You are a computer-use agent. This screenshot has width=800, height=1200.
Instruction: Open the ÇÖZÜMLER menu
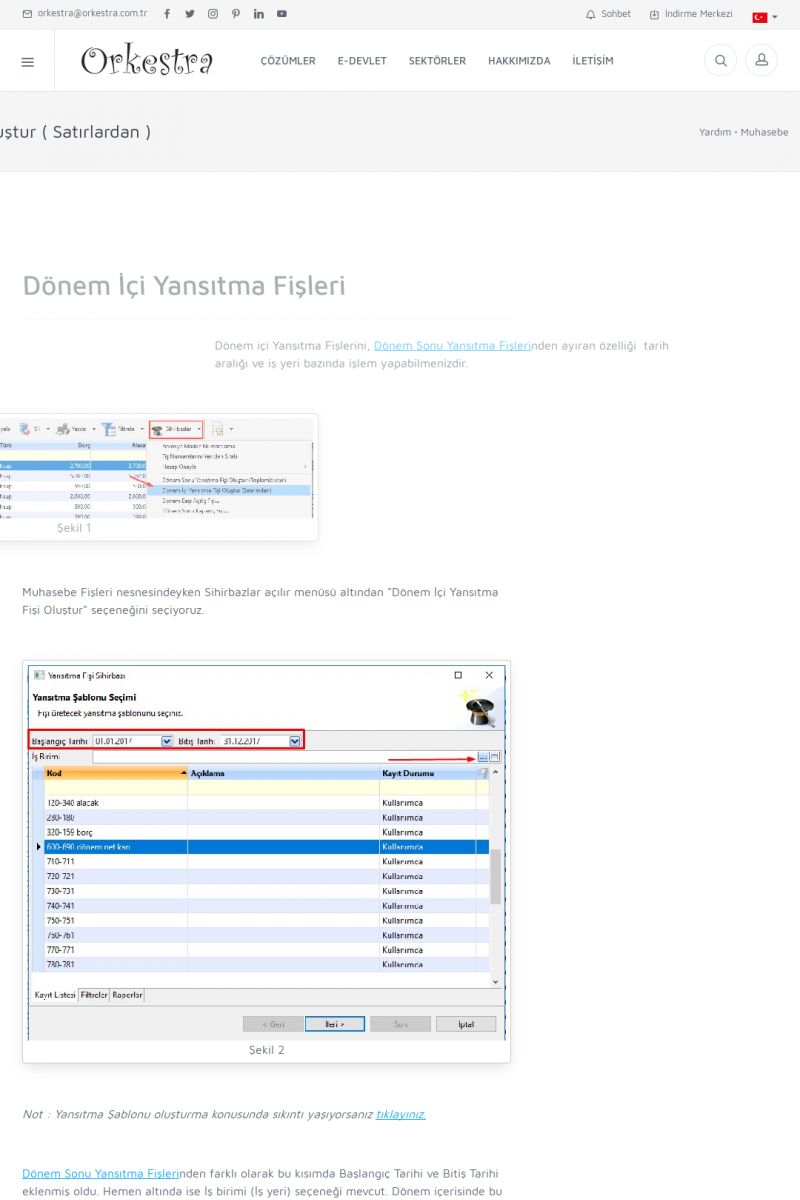pos(288,61)
